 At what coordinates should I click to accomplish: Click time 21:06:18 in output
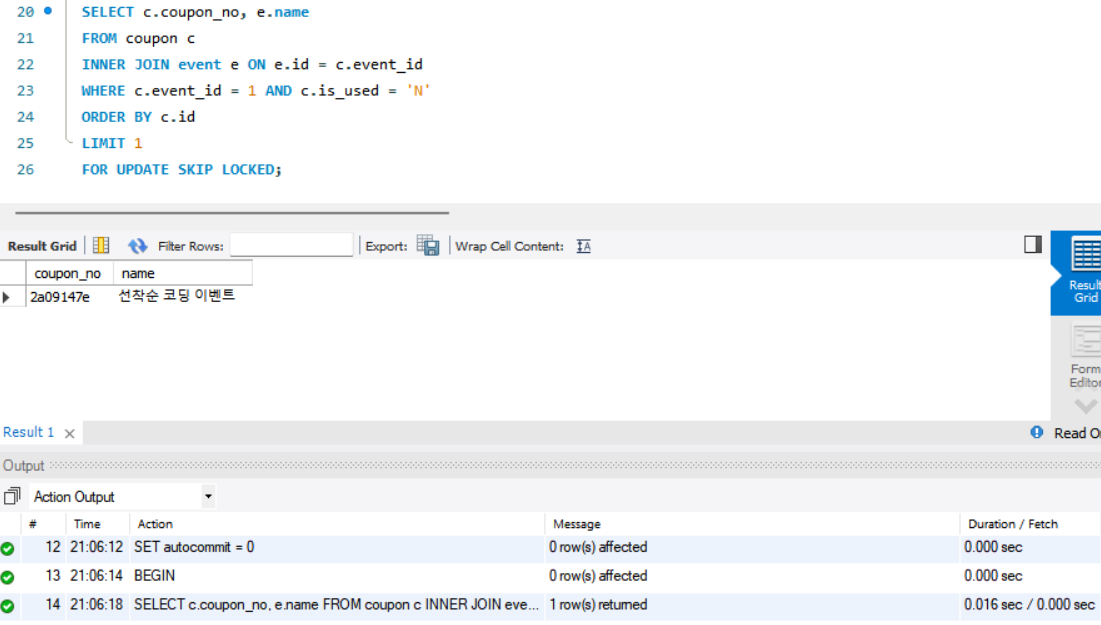97,605
